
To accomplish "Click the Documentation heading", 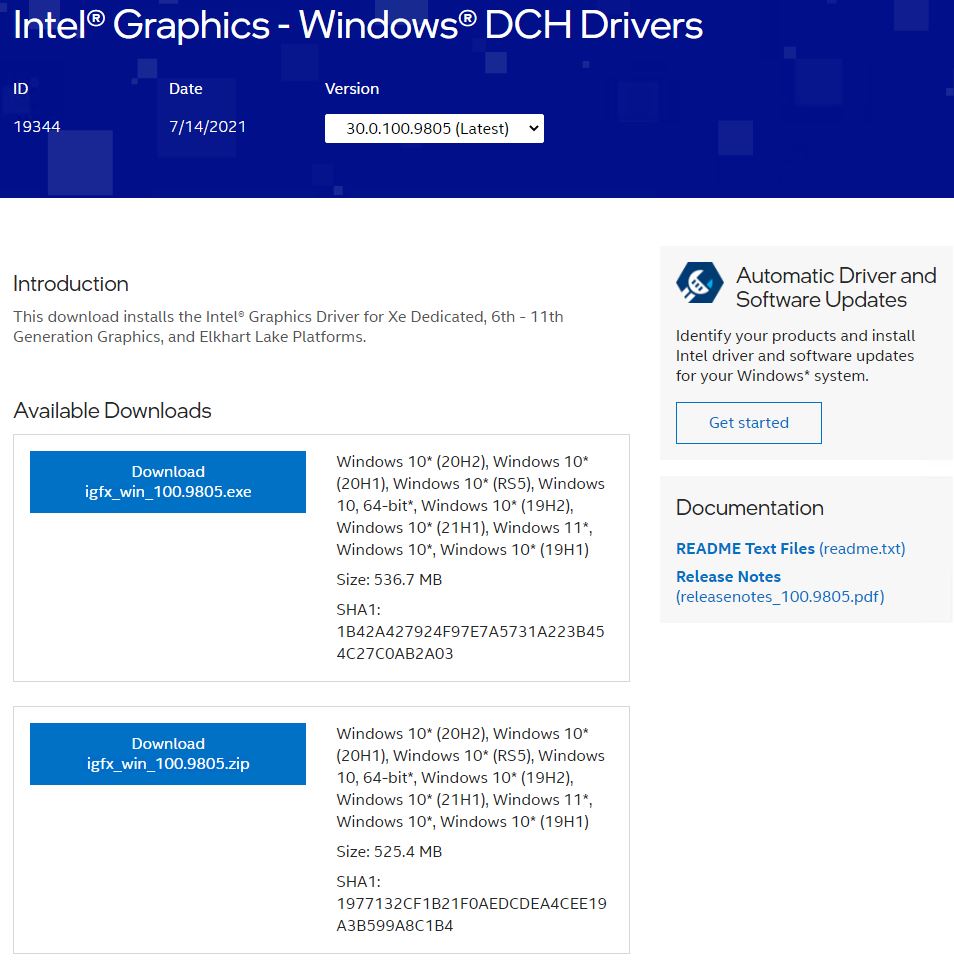I will click(x=749, y=508).
